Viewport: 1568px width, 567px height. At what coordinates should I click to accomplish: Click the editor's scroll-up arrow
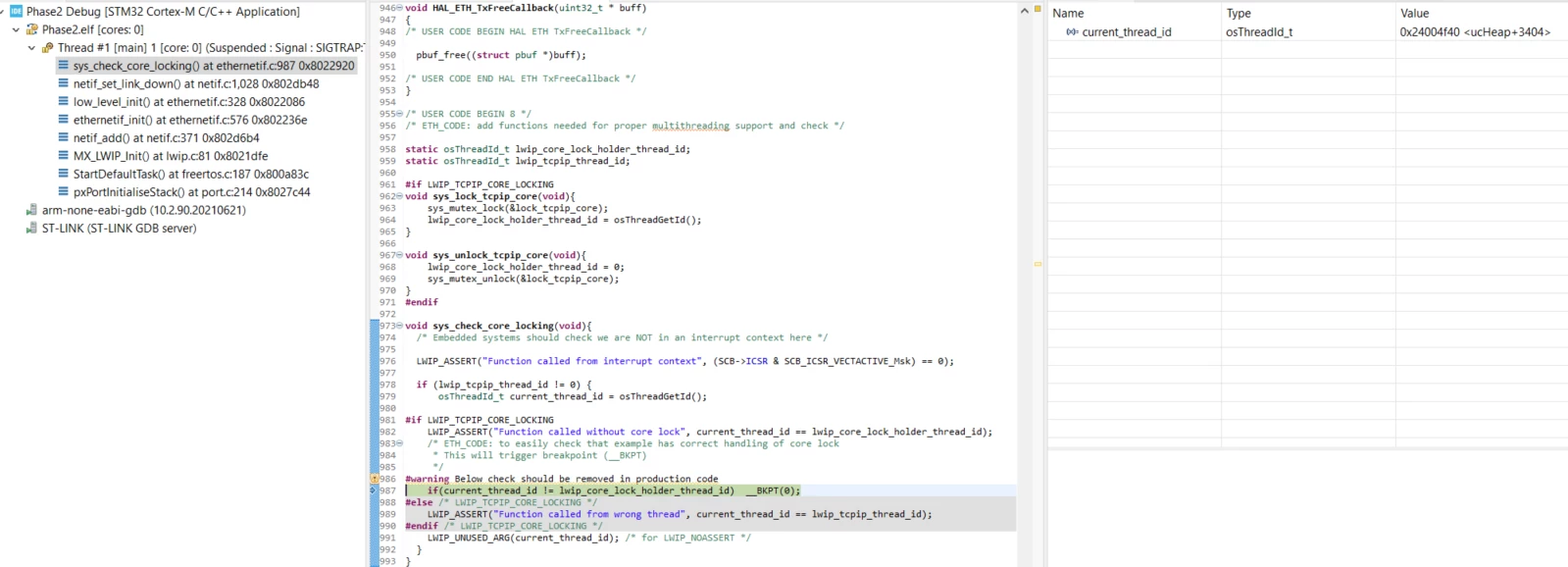coord(1025,10)
